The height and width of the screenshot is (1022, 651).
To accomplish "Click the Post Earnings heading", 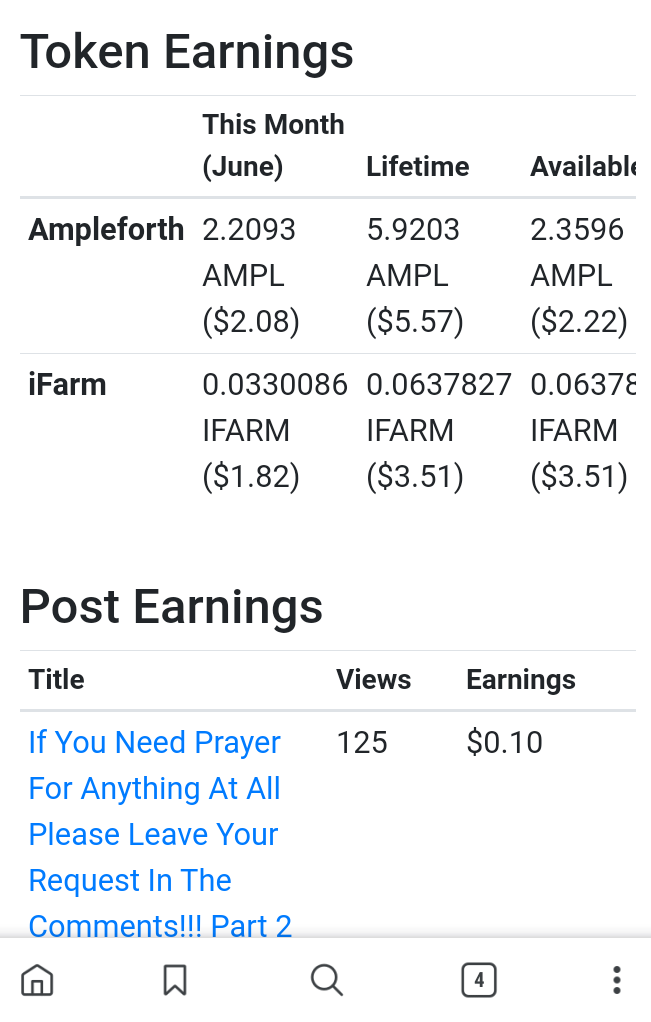I will pyautogui.click(x=172, y=607).
